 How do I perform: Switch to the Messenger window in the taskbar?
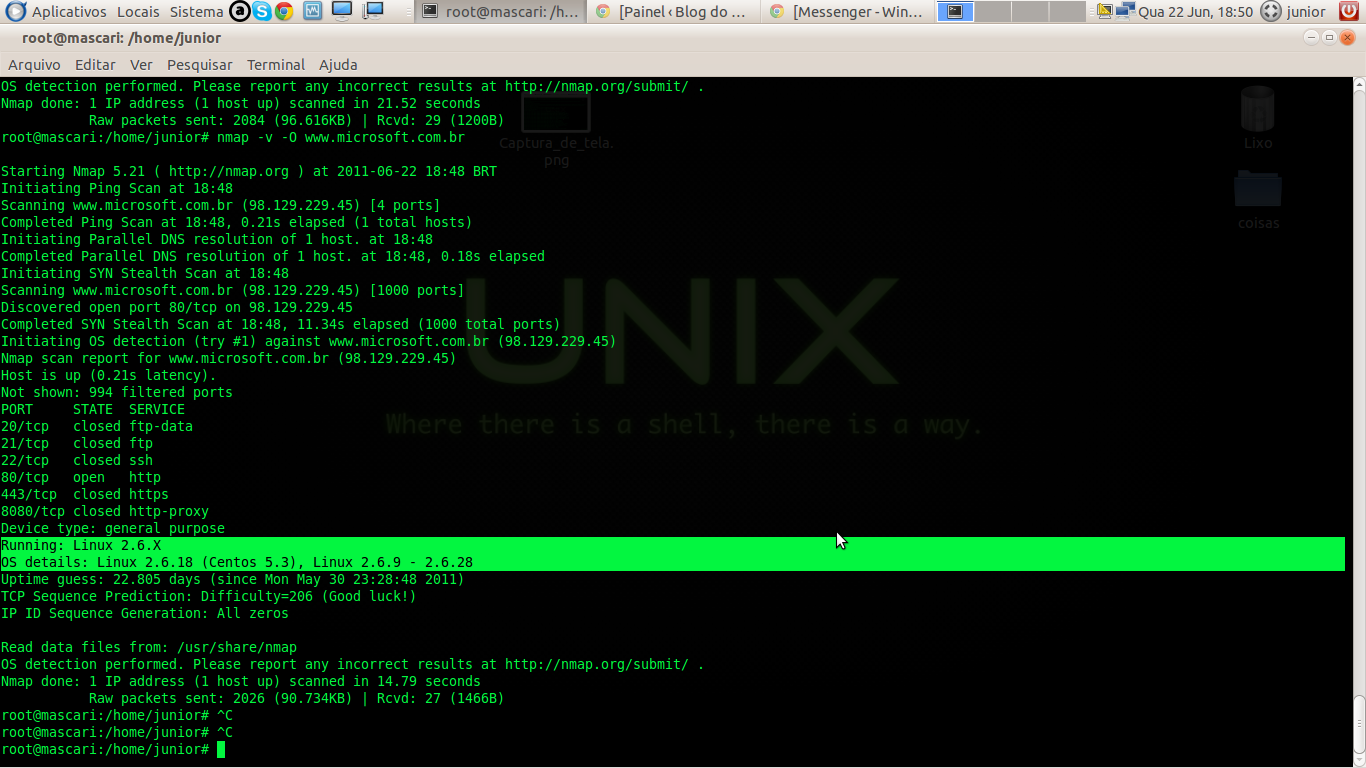(x=848, y=13)
